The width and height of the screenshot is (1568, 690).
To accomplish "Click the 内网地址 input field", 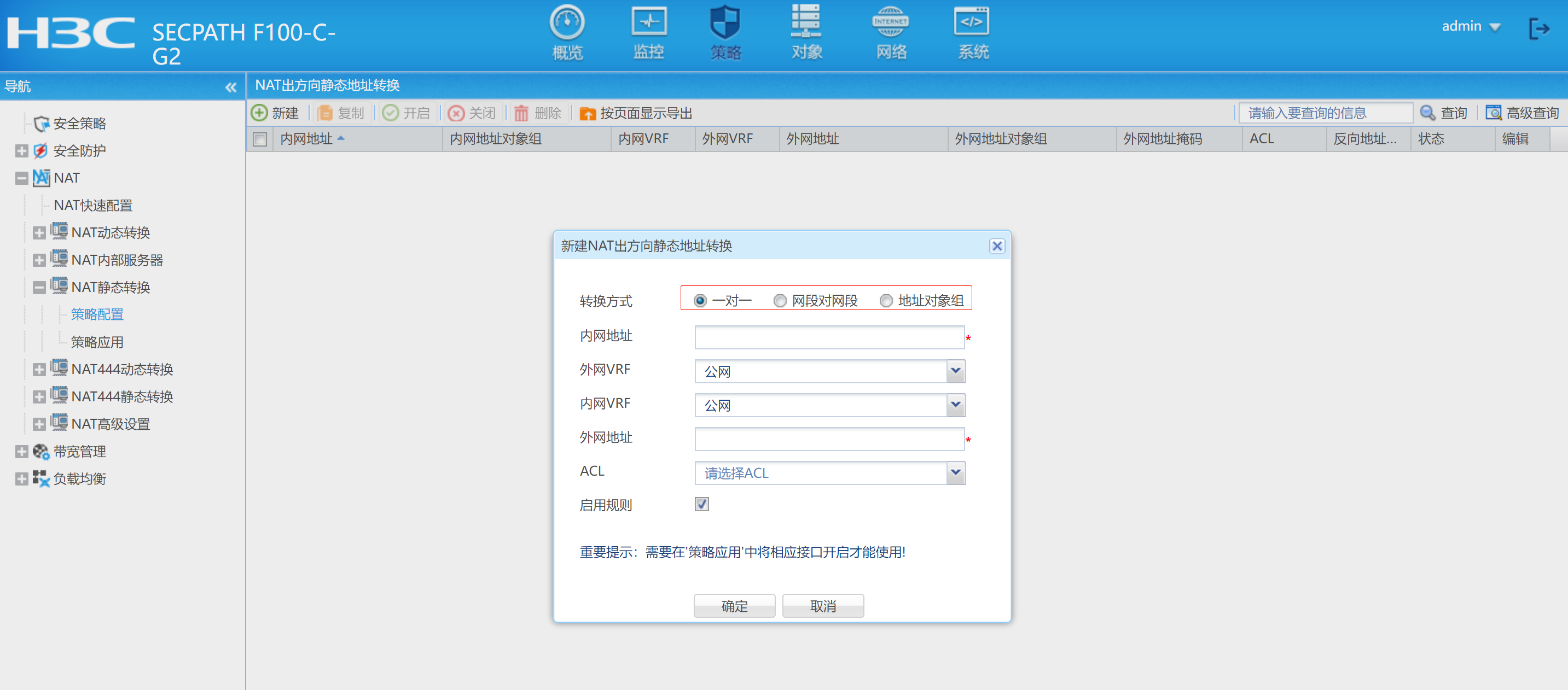I will tap(828, 337).
